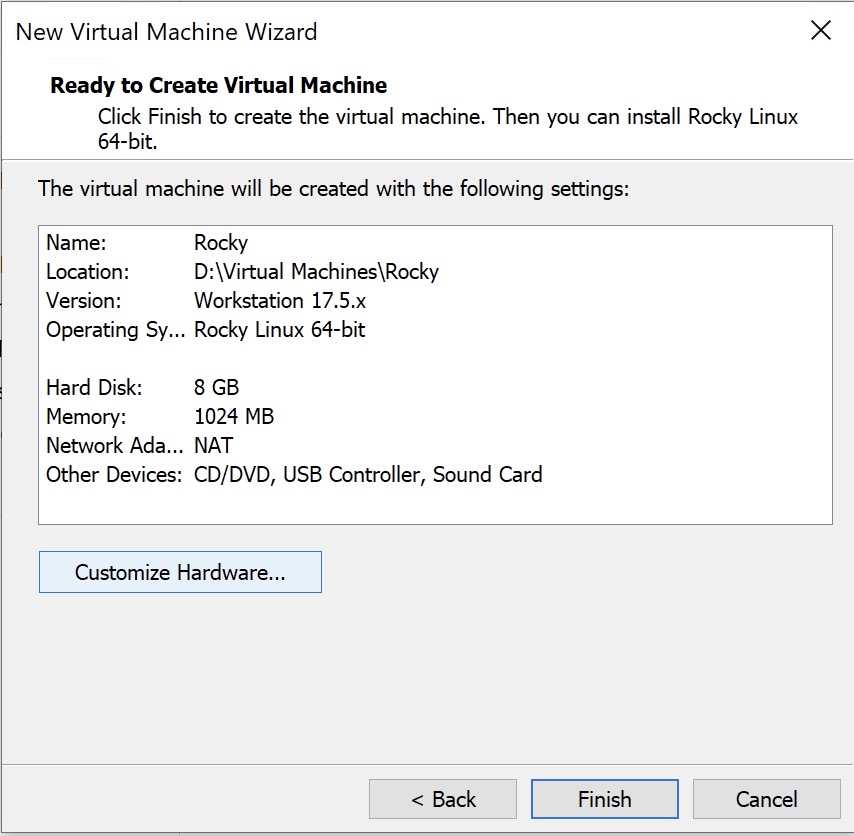854x836 pixels.
Task: Click the 8 GB hard disk value
Action: pos(217,388)
